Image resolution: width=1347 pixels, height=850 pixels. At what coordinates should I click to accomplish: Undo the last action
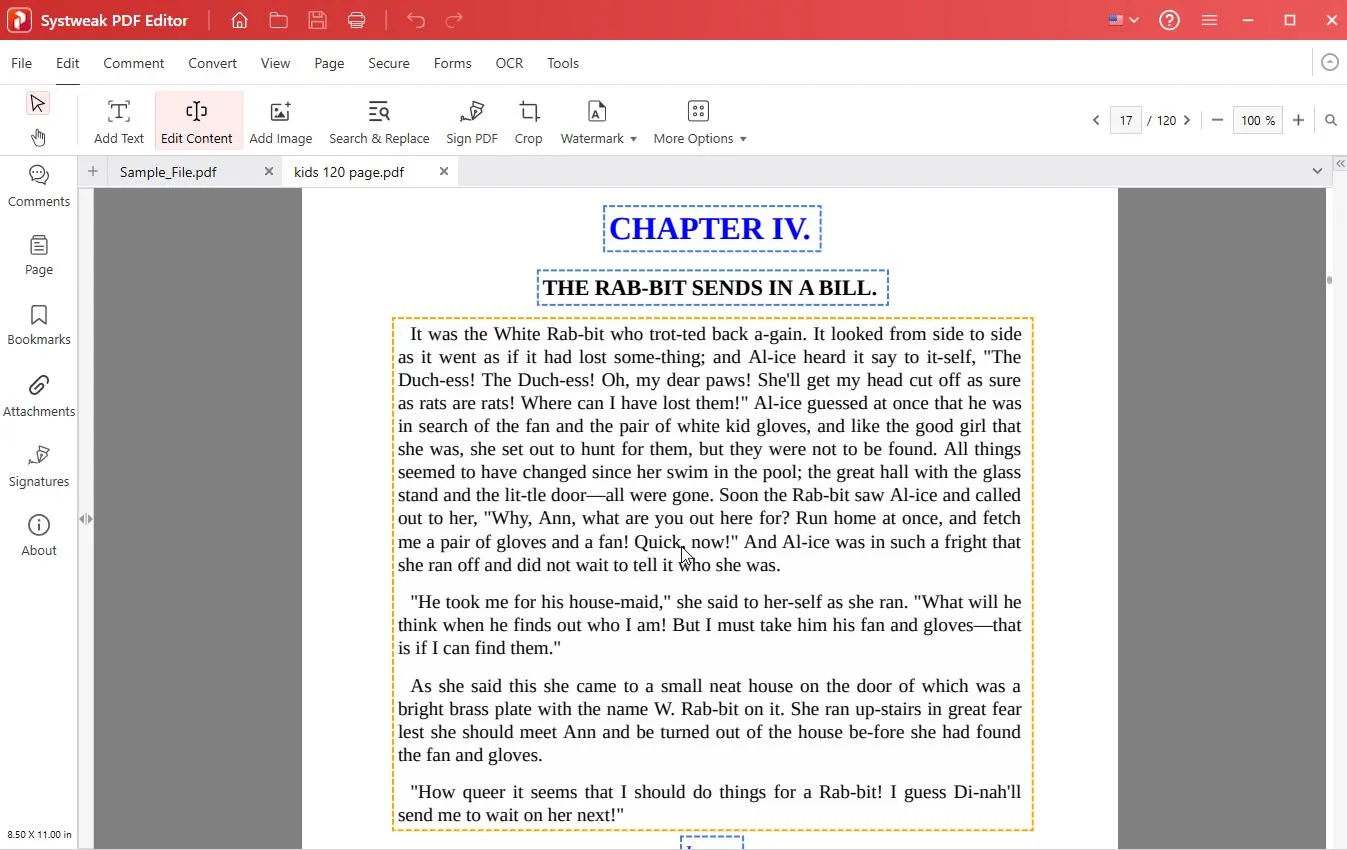click(416, 20)
